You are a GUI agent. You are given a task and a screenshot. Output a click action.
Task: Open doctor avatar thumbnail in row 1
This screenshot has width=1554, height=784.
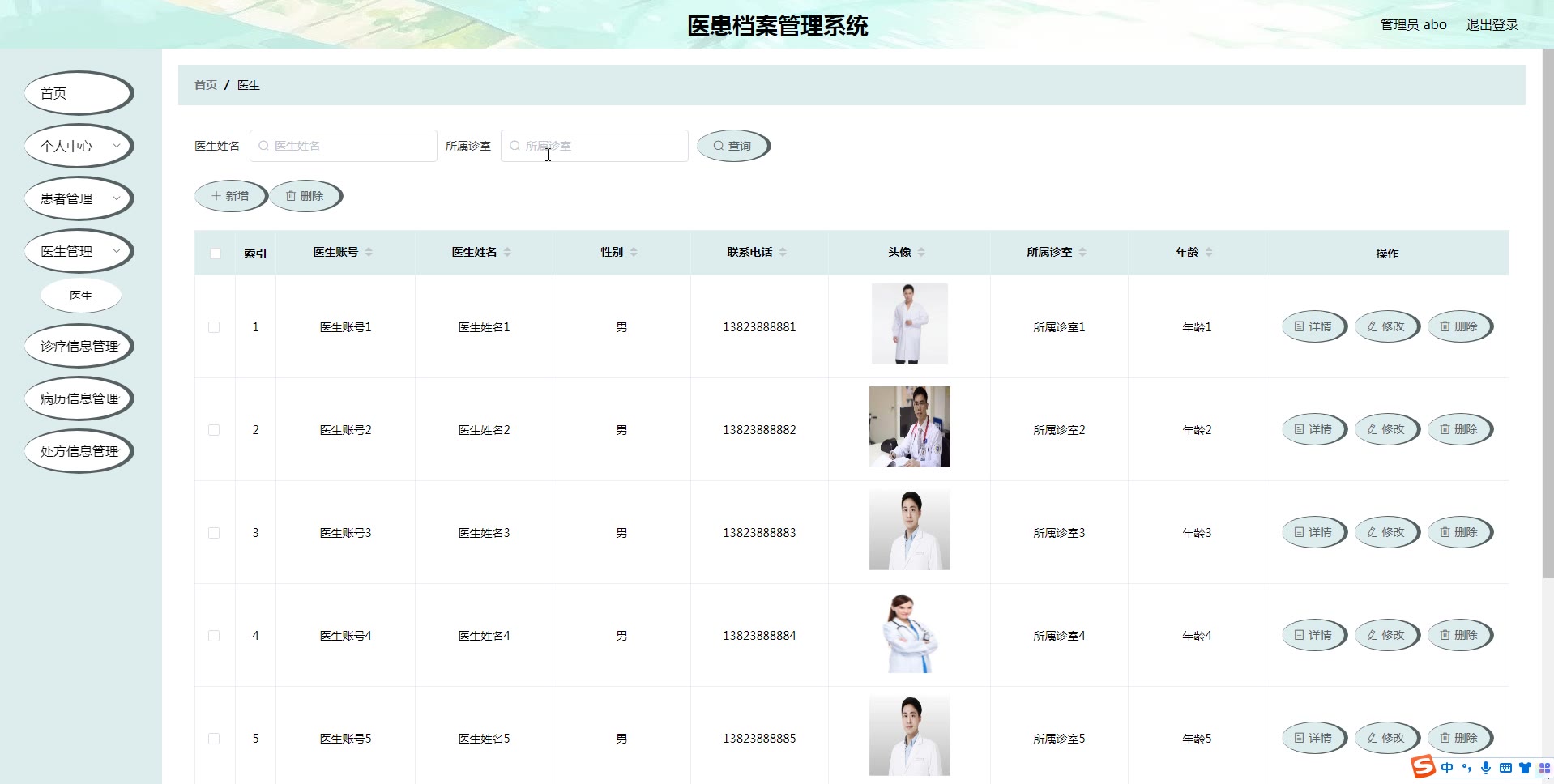tap(909, 324)
